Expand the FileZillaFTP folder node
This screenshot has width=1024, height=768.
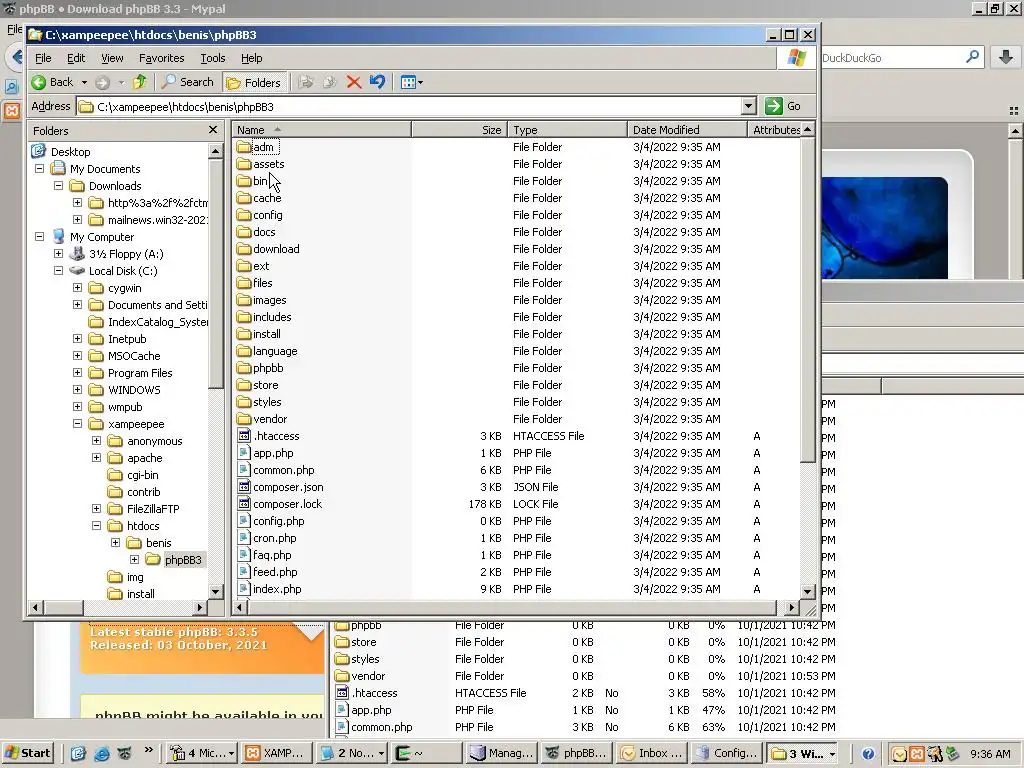click(x=96, y=508)
